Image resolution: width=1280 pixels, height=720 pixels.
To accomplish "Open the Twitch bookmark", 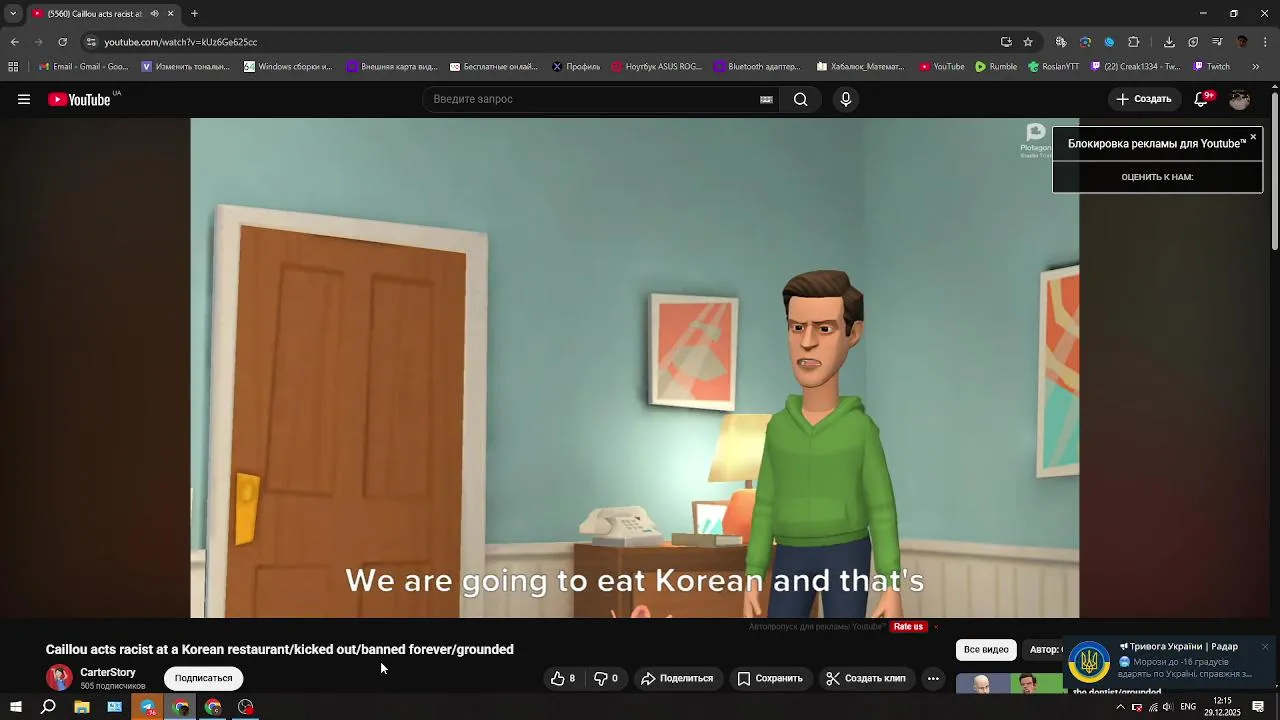I will pyautogui.click(x=1211, y=67).
